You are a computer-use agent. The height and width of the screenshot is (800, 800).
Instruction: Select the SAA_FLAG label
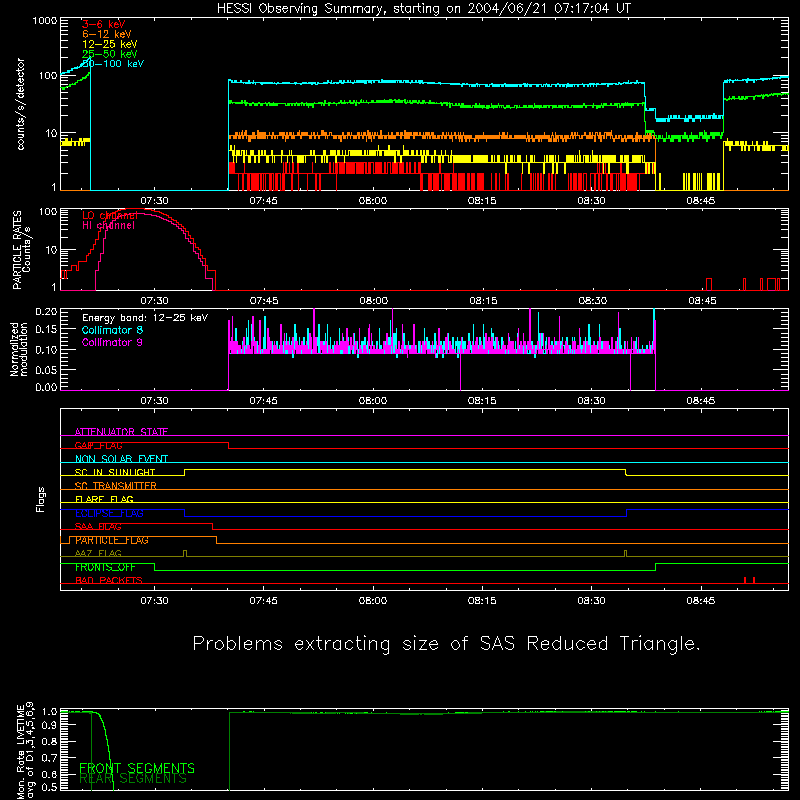pos(98,527)
